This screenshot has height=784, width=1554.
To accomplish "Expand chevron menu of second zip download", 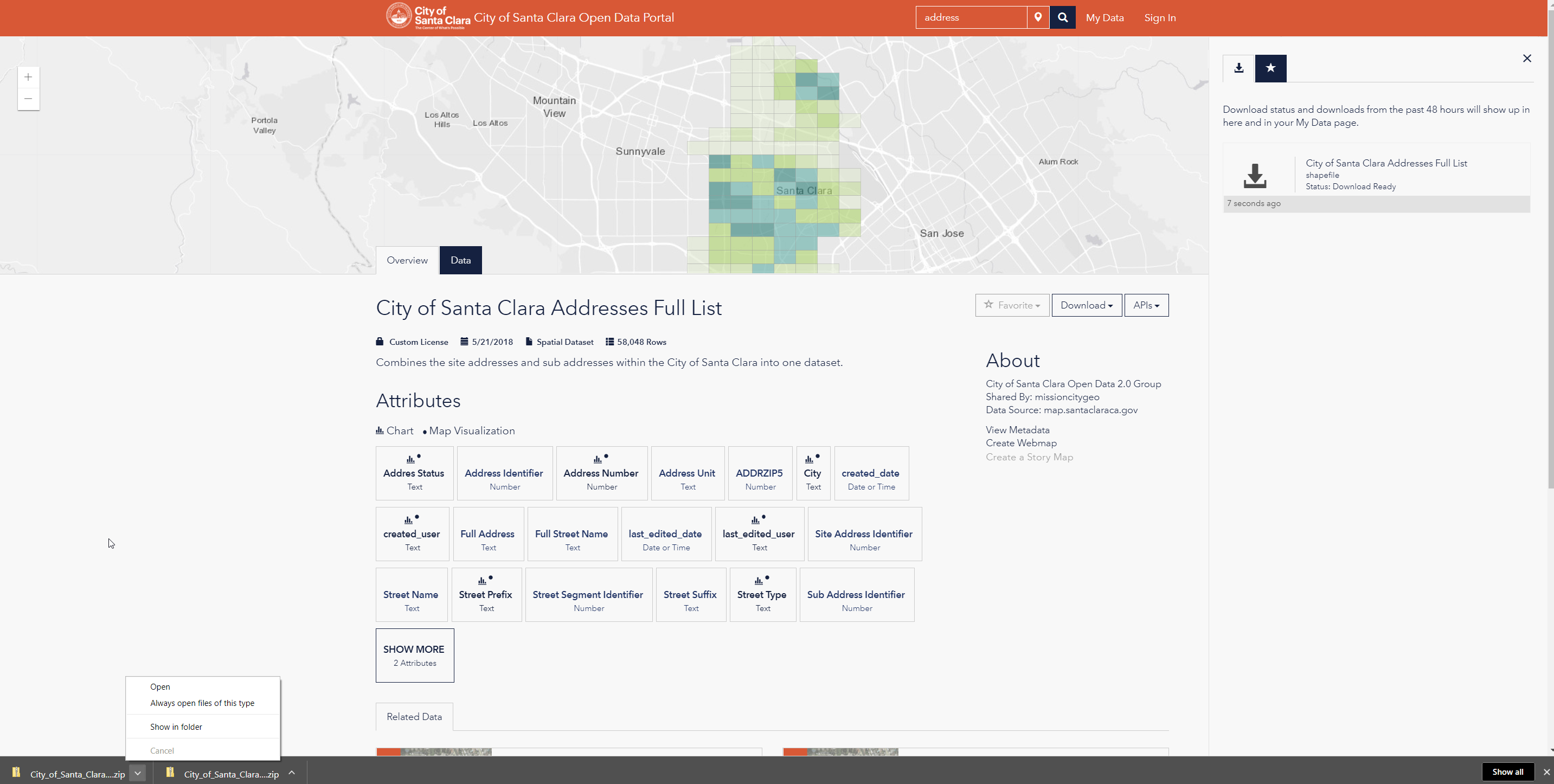I will coord(291,773).
